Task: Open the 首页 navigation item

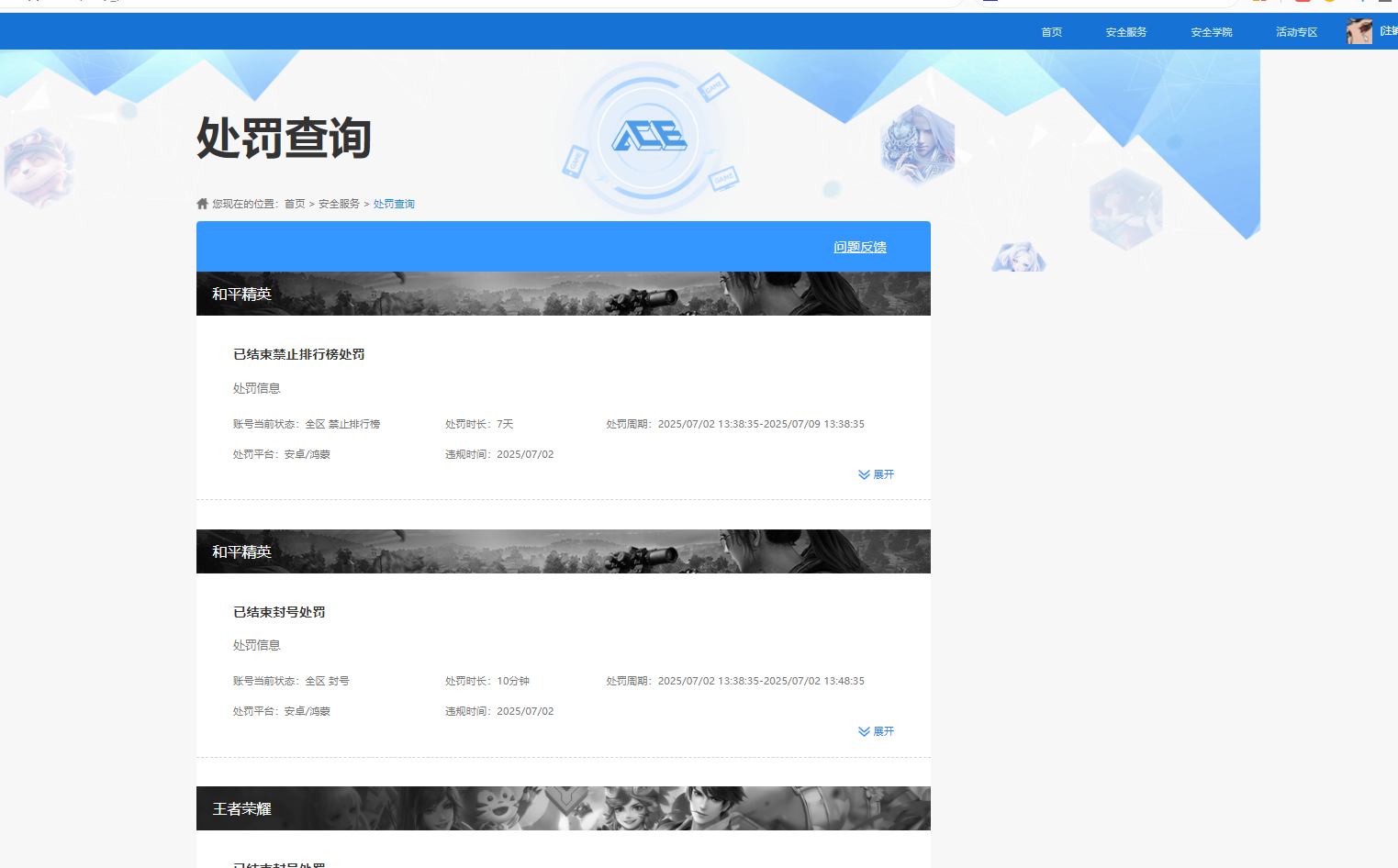Action: coord(1051,32)
